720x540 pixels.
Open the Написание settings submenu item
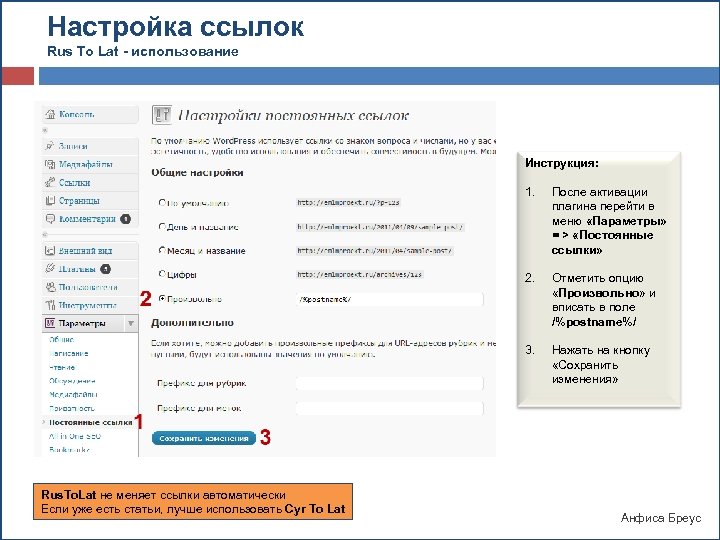click(x=69, y=354)
